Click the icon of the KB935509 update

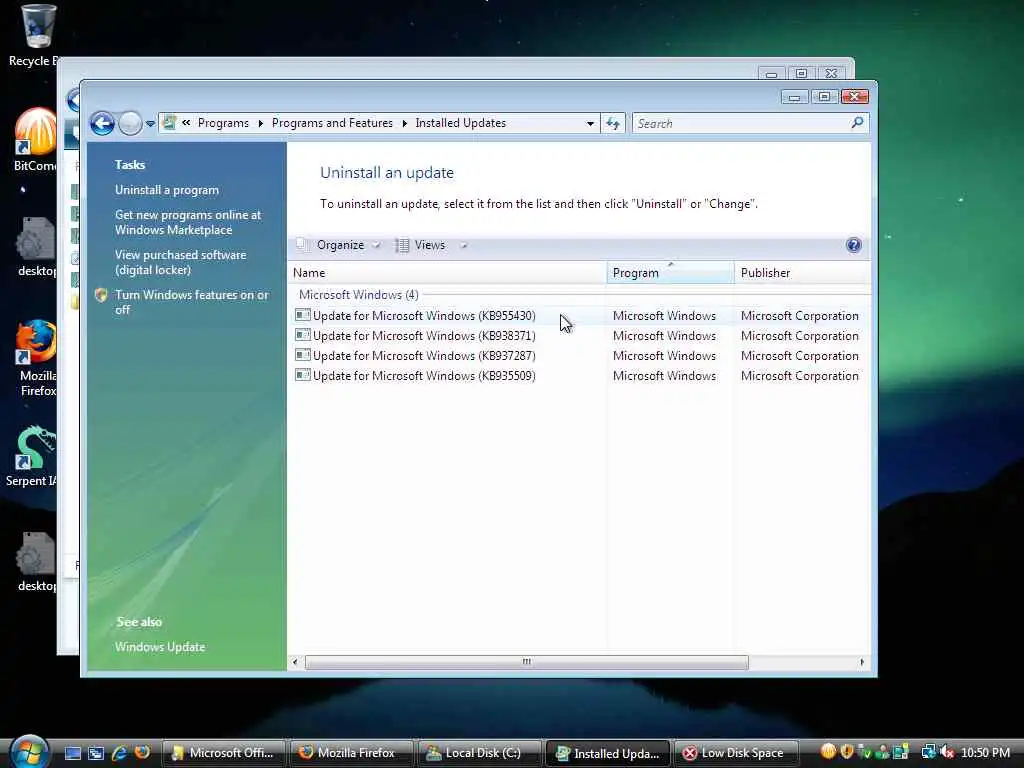tap(302, 375)
